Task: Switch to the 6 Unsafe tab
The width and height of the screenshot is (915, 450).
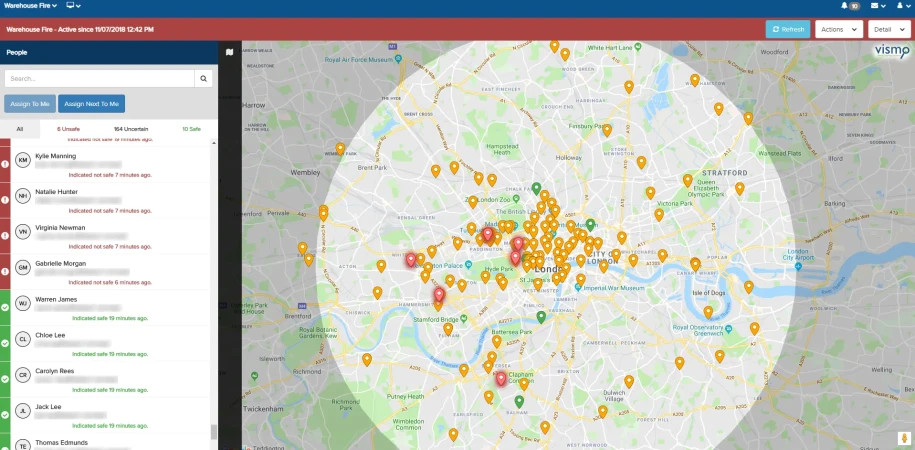Action: pos(68,129)
